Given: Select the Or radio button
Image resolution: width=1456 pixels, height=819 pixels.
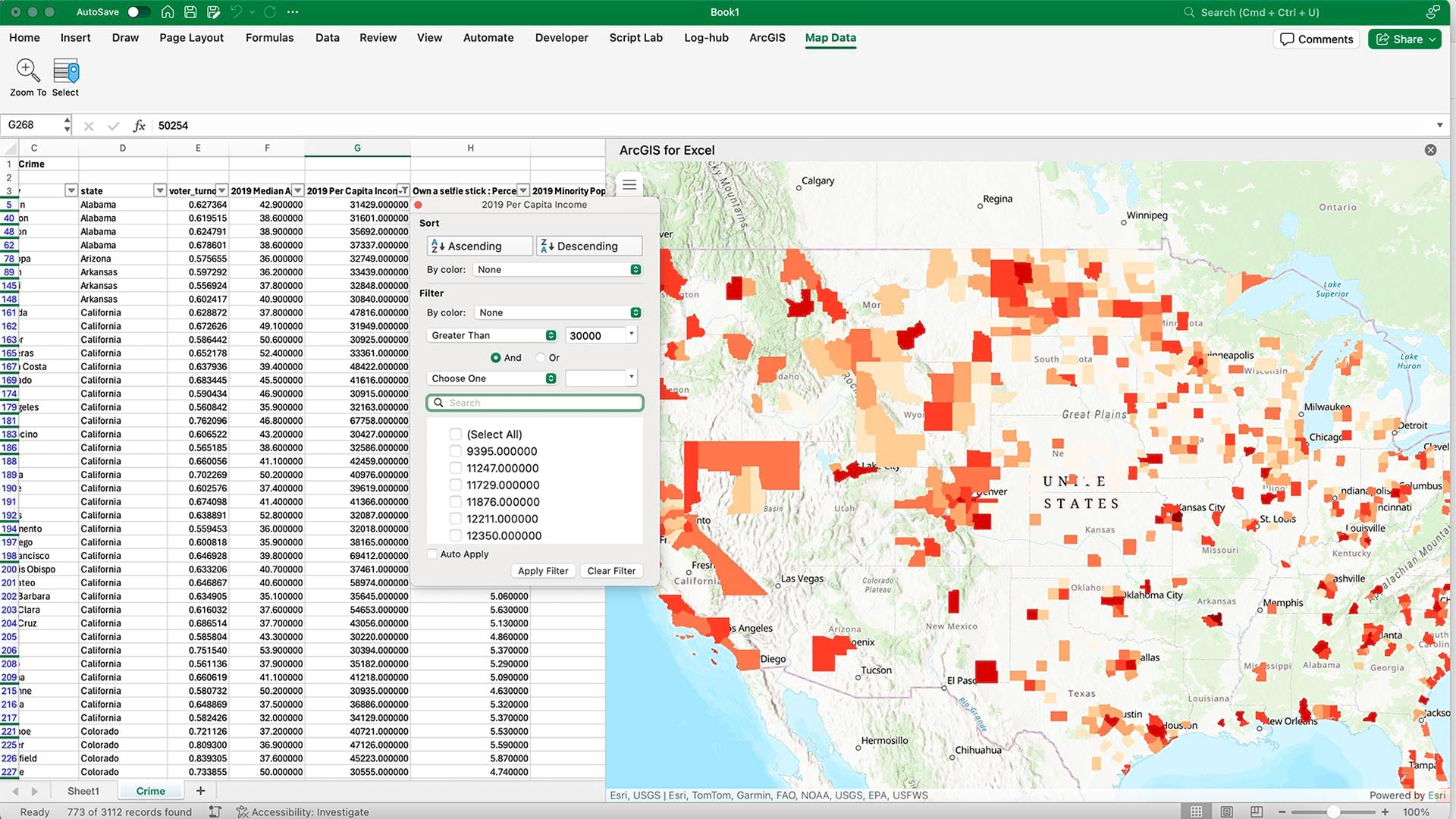Looking at the screenshot, I should click(541, 358).
